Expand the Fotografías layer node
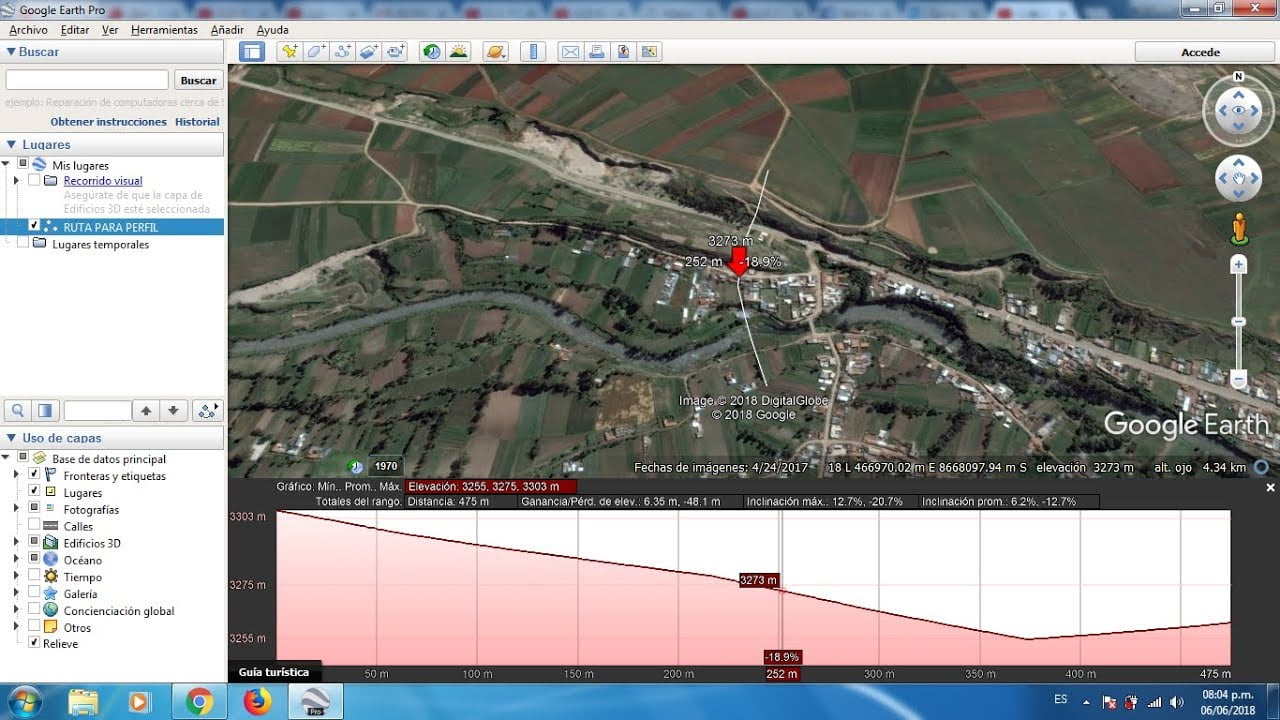 coord(16,509)
